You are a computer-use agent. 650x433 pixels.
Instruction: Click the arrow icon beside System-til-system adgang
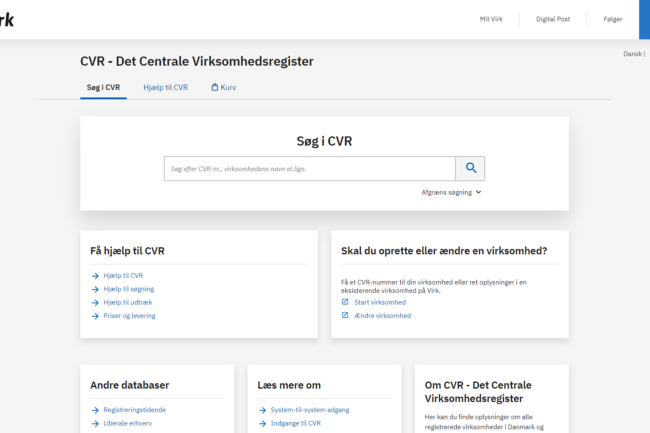coord(261,409)
